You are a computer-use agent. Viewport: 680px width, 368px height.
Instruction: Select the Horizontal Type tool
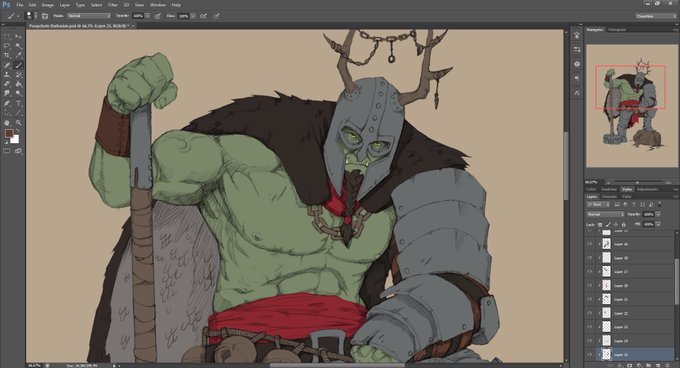tap(18, 103)
